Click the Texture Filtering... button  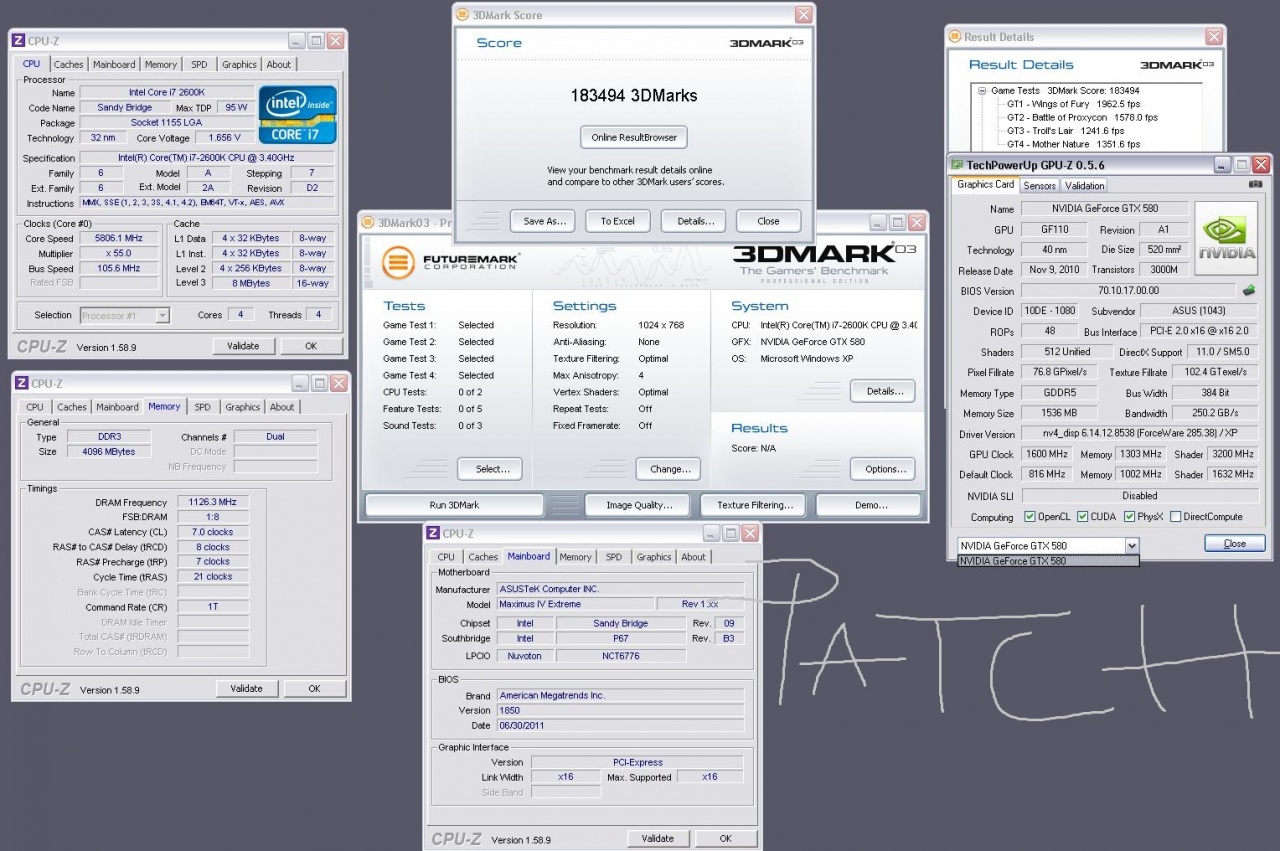[x=755, y=505]
